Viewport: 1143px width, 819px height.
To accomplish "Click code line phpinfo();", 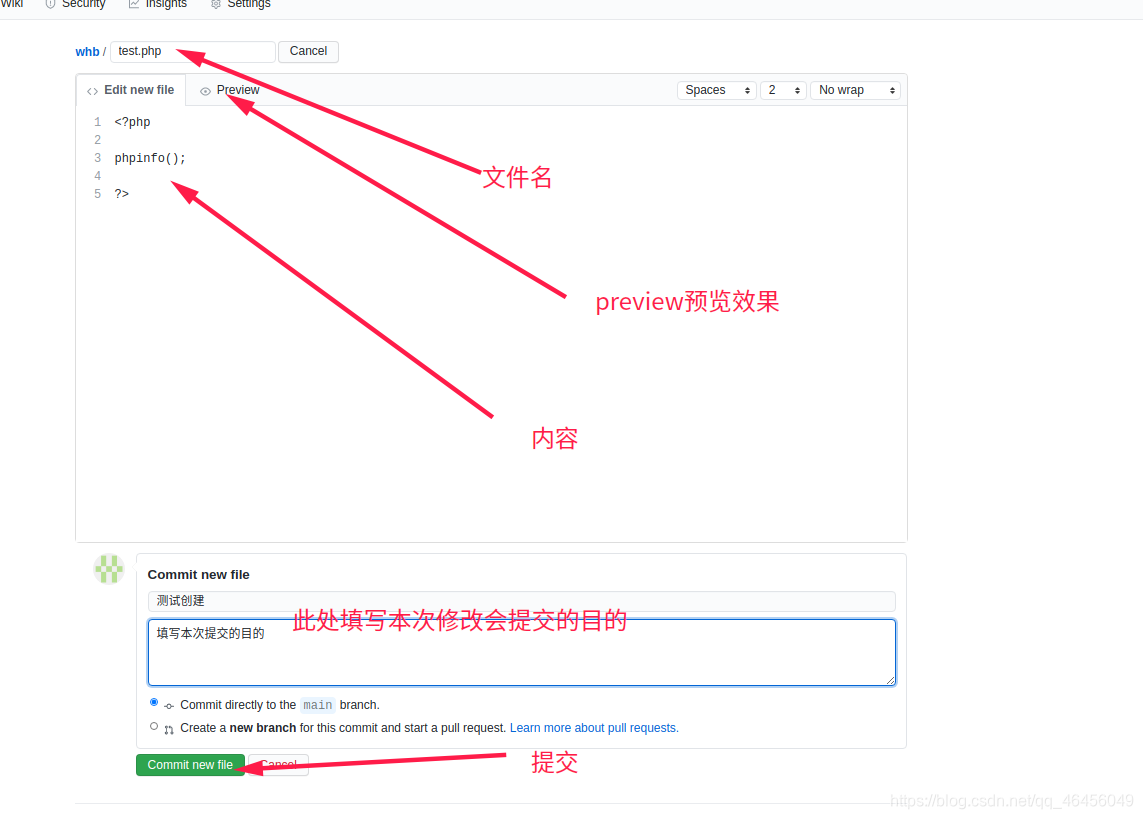I will (149, 158).
